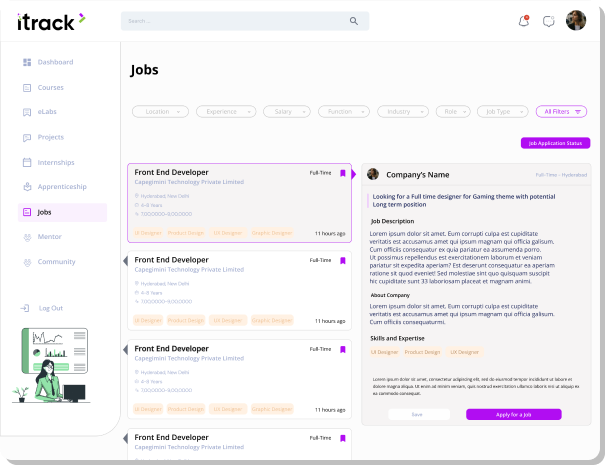Click the Projects sidebar icon
Image resolution: width=605 pixels, height=465 pixels.
coord(27,137)
